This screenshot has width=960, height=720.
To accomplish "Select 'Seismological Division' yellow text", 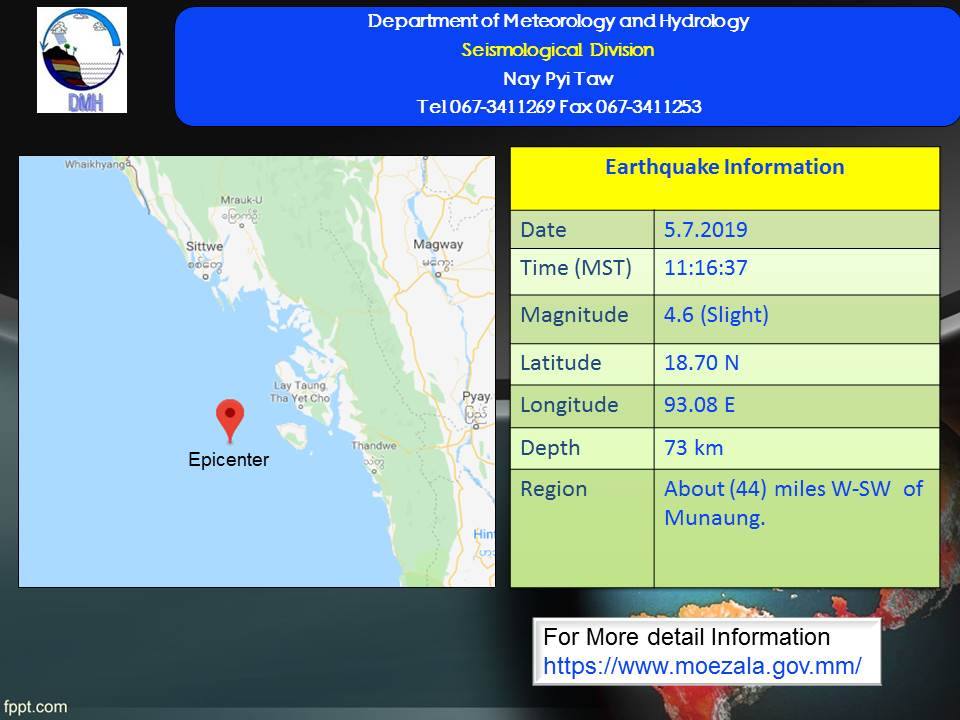I will (558, 50).
